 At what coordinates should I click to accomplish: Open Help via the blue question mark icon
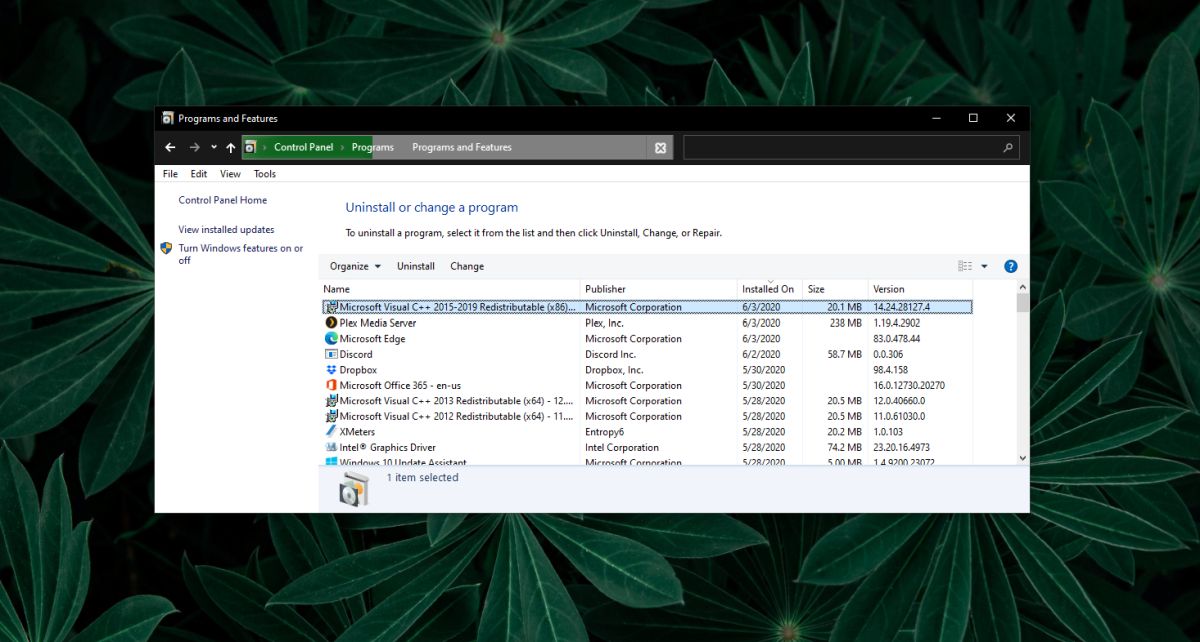click(1010, 266)
